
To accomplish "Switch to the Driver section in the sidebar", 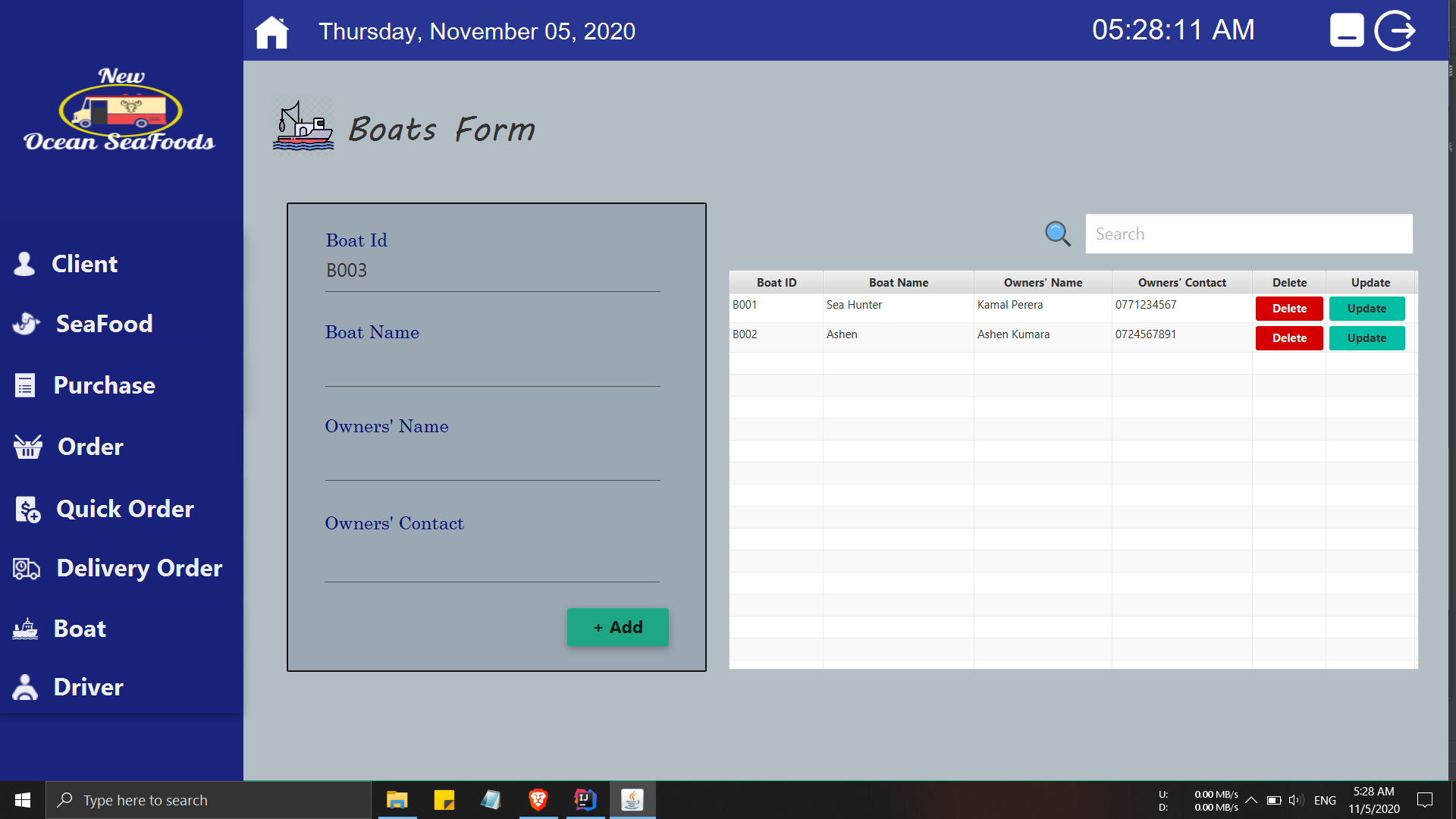I will [88, 687].
